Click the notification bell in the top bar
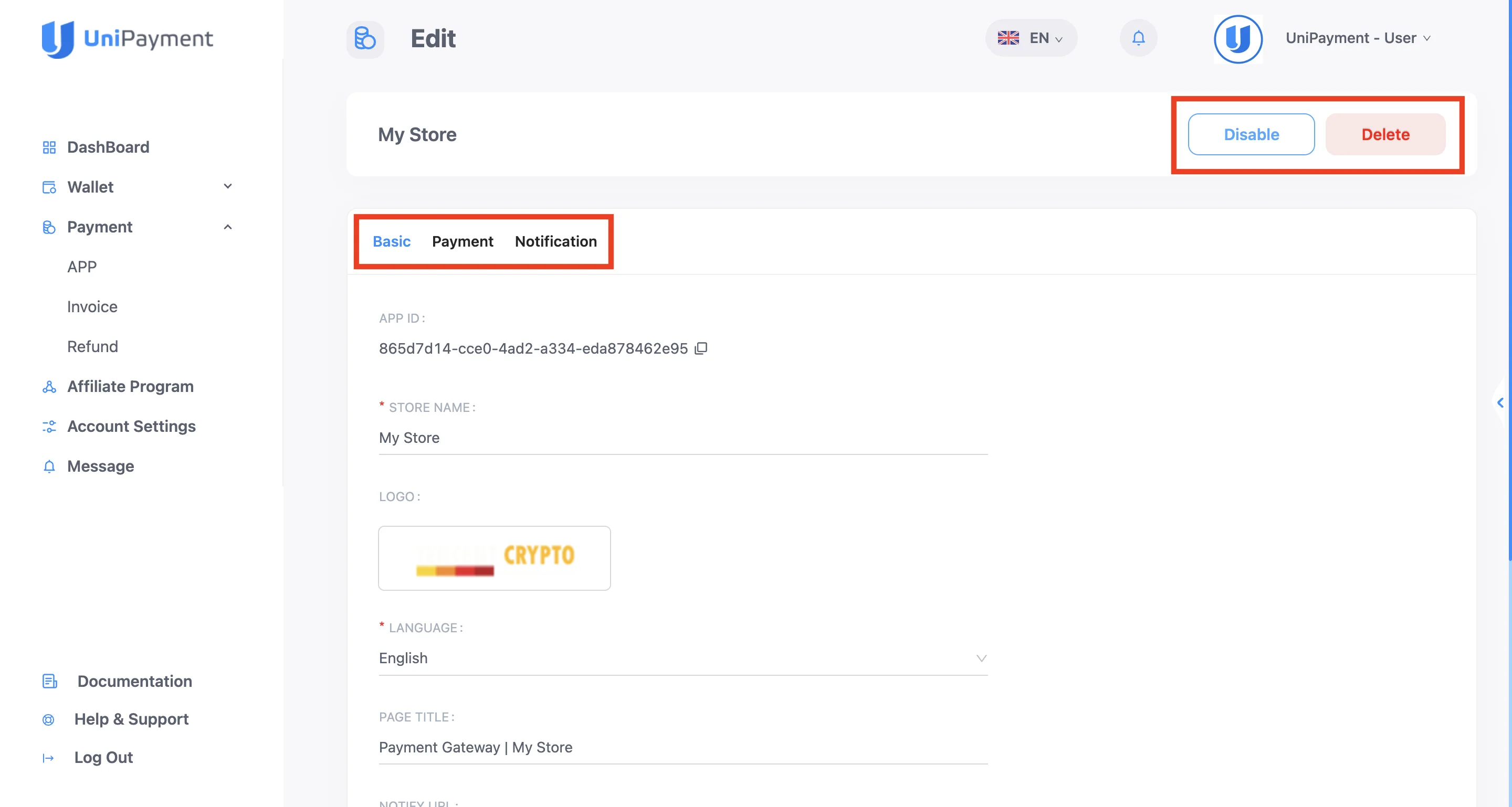 click(x=1138, y=38)
